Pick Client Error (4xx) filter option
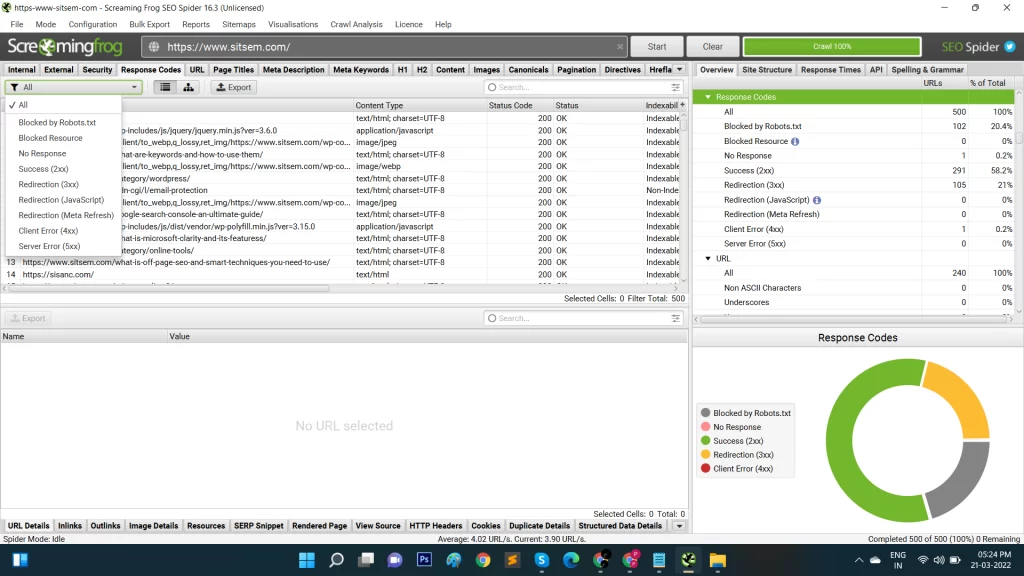 point(48,231)
